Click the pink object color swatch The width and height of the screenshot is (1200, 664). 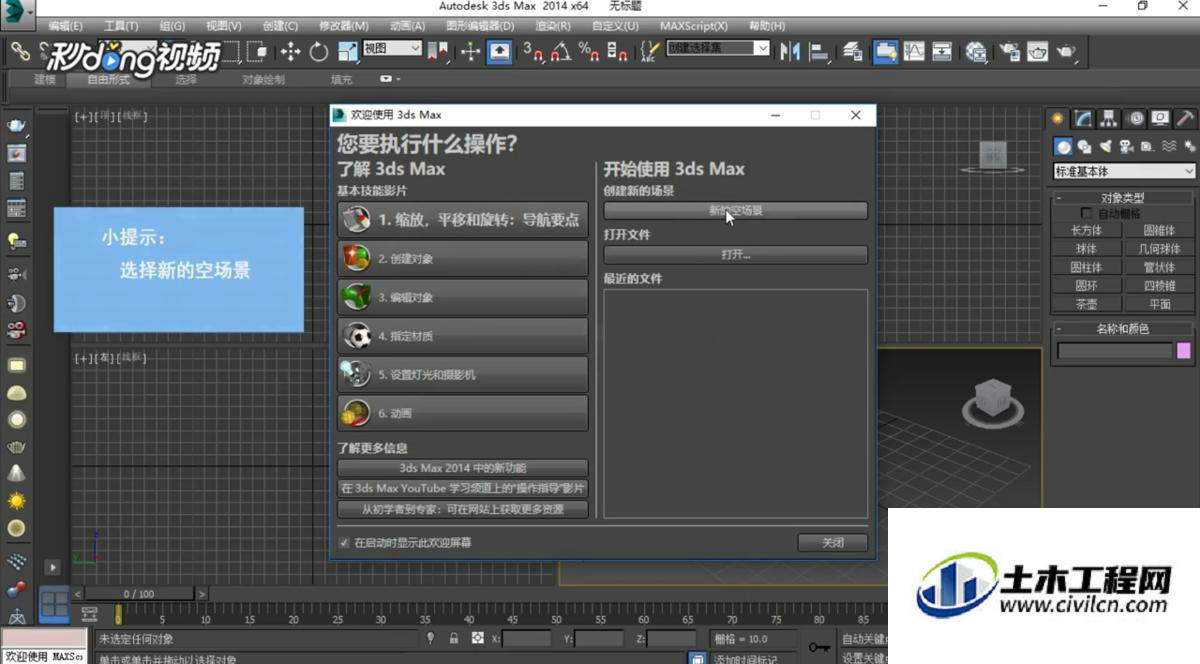coord(1184,351)
